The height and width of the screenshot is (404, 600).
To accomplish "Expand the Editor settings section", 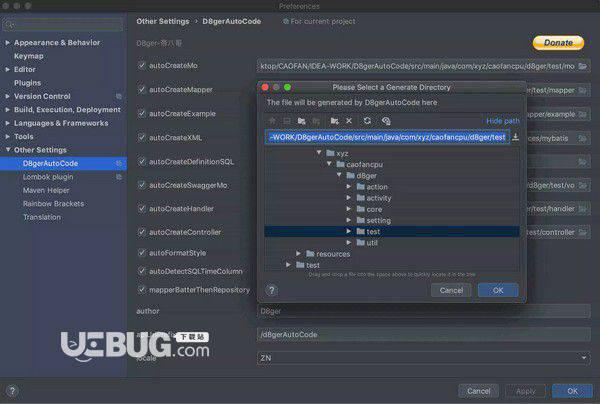I will 7,69.
